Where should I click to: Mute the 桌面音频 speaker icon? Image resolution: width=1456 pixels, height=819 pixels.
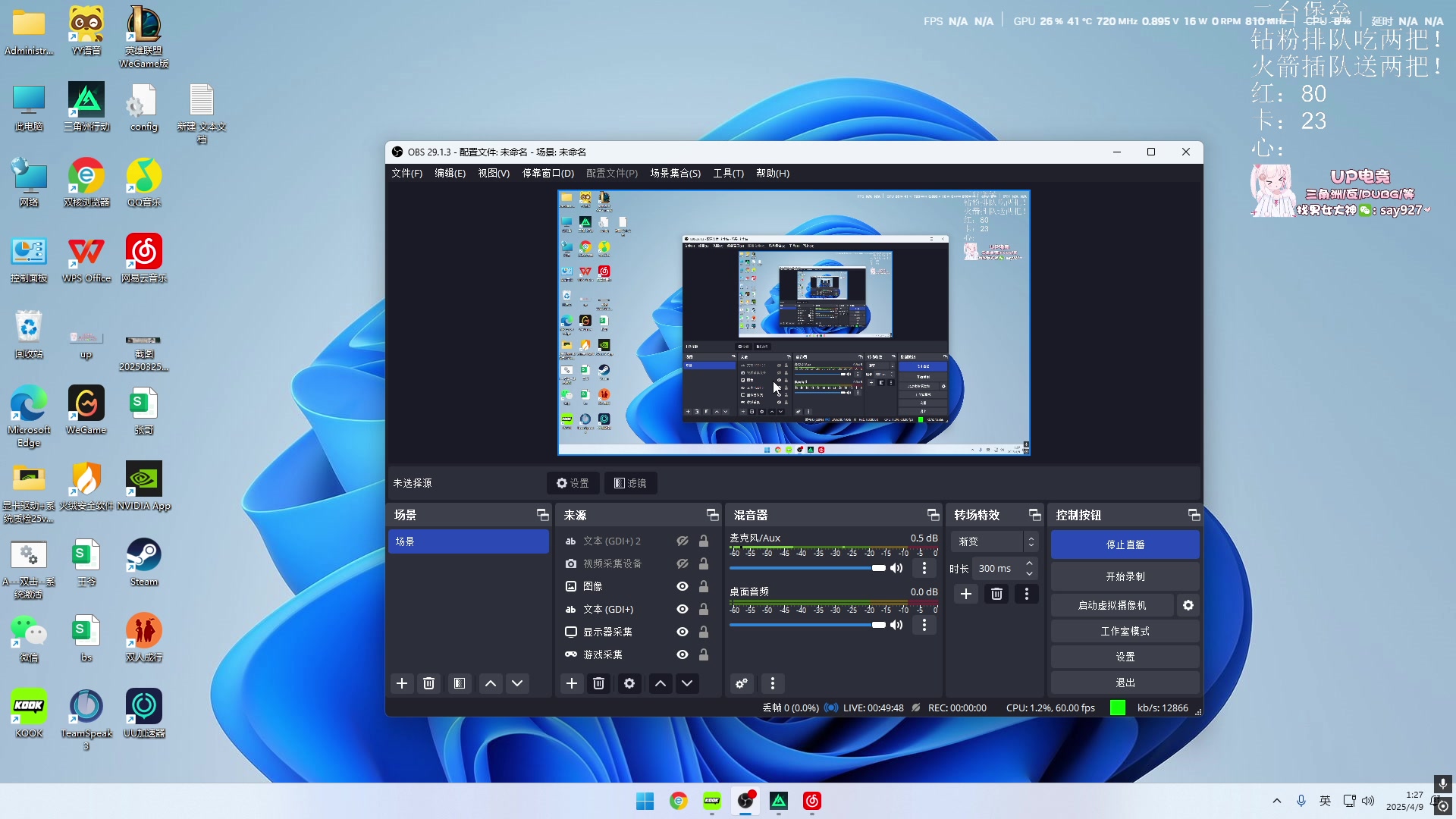896,625
